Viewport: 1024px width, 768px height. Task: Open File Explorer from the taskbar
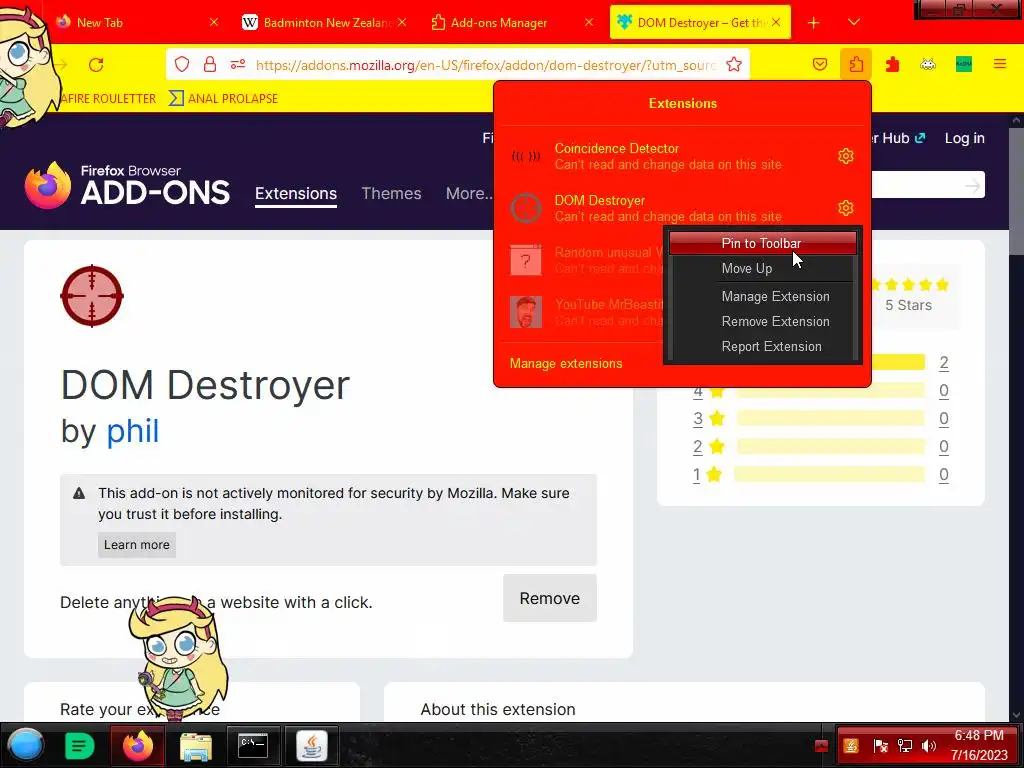tap(195, 746)
